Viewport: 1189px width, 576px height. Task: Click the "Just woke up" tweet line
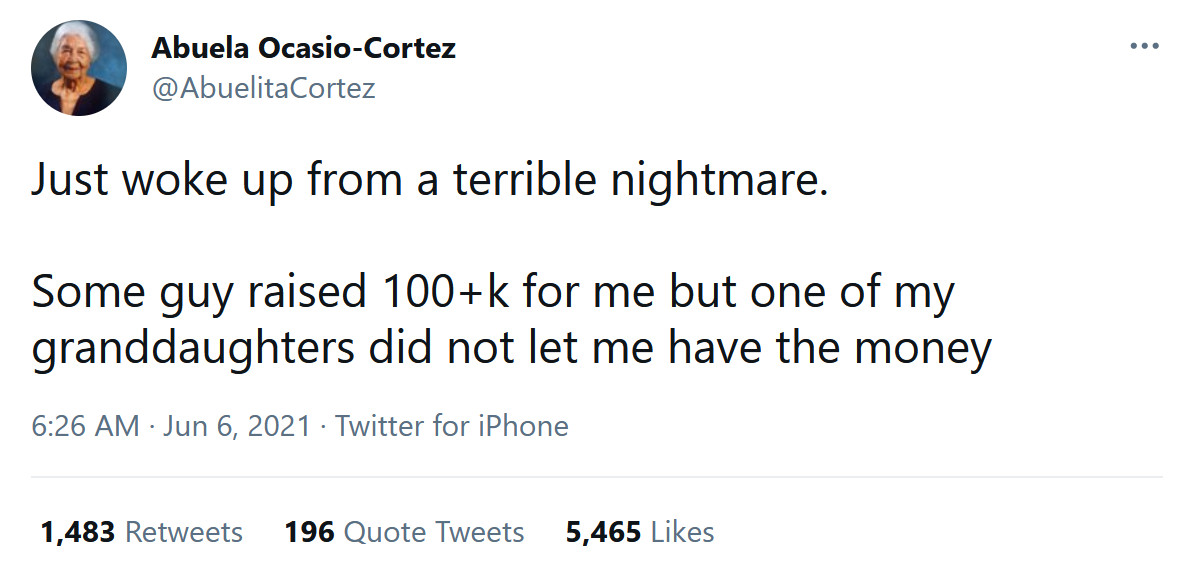tap(429, 182)
